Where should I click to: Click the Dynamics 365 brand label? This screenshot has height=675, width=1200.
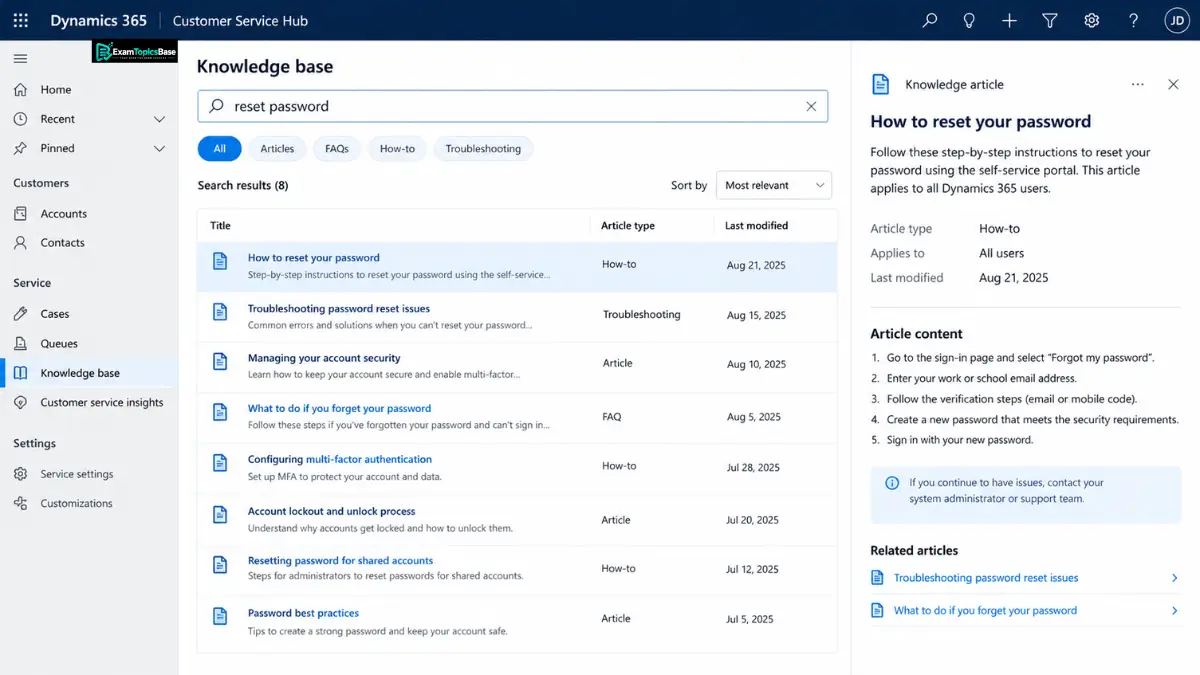click(x=98, y=20)
